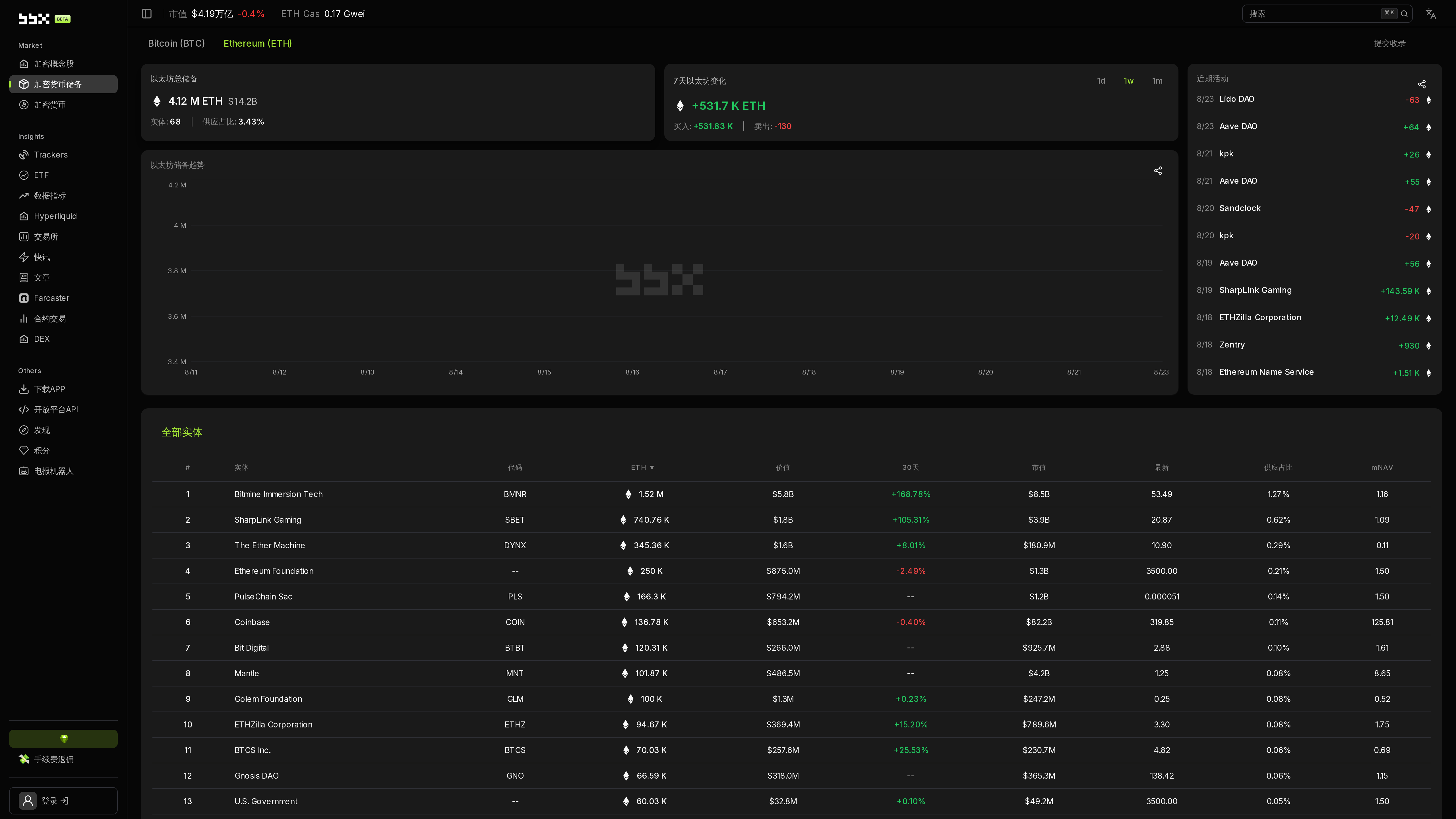
Task: Select the 1d time range
Action: [1101, 81]
